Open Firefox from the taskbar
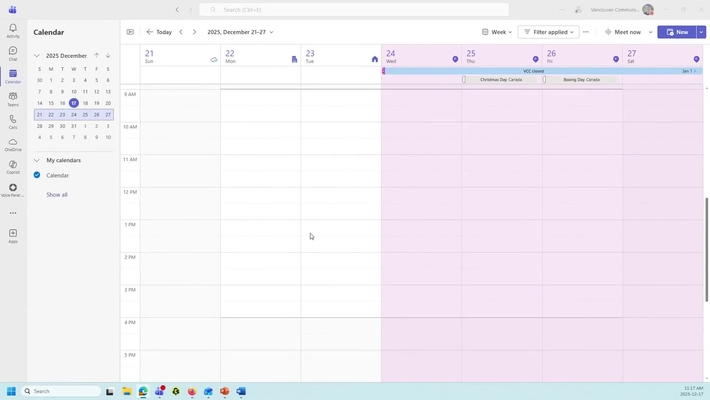The width and height of the screenshot is (710, 400). (192, 391)
